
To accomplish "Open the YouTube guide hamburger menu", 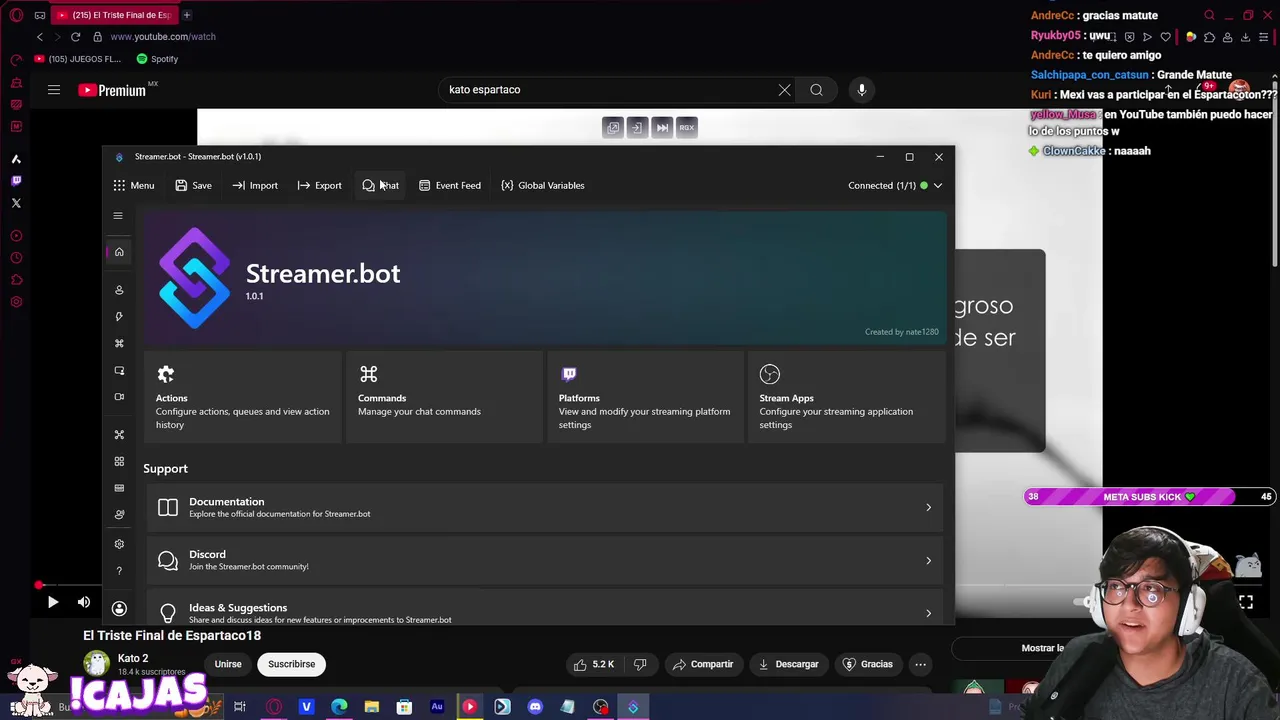I will click(x=54, y=90).
